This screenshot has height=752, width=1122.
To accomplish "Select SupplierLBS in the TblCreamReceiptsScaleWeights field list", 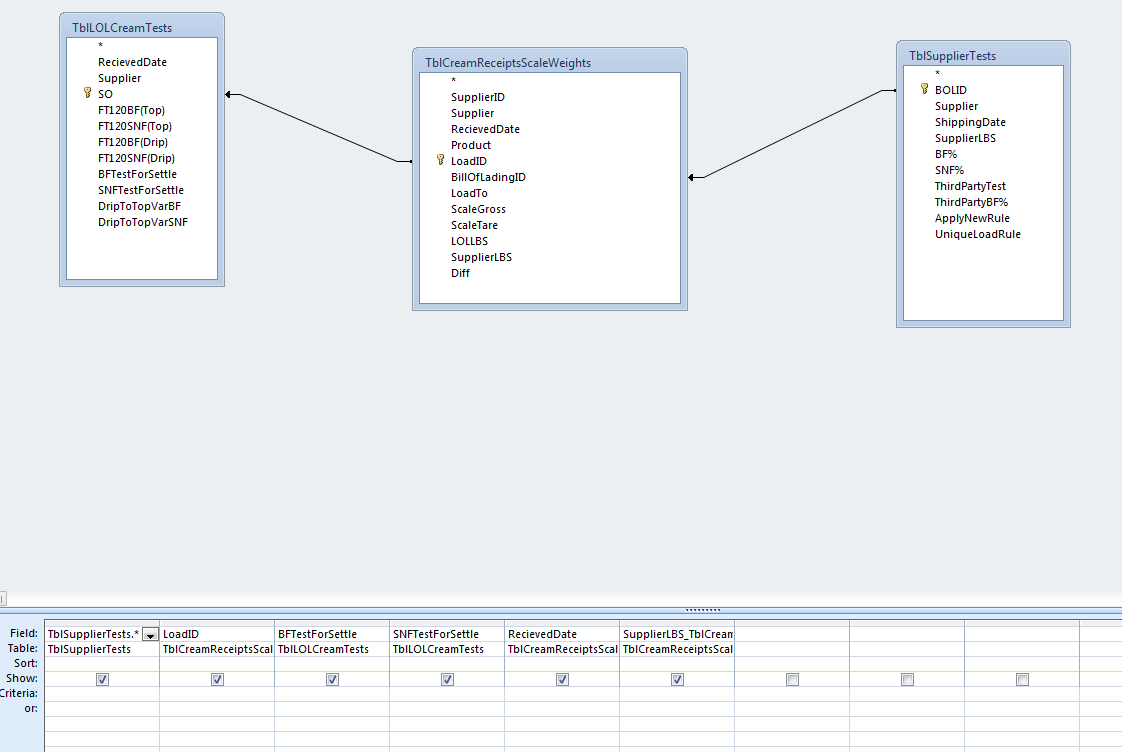I will coord(482,257).
